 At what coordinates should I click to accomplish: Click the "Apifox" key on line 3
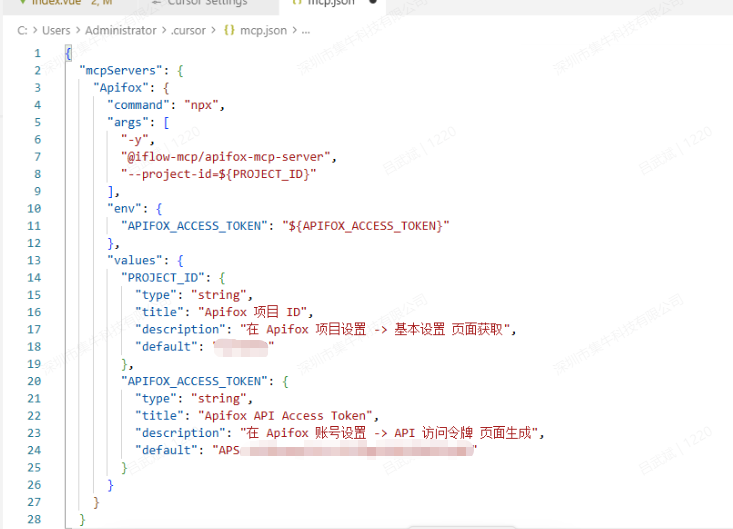point(121,88)
